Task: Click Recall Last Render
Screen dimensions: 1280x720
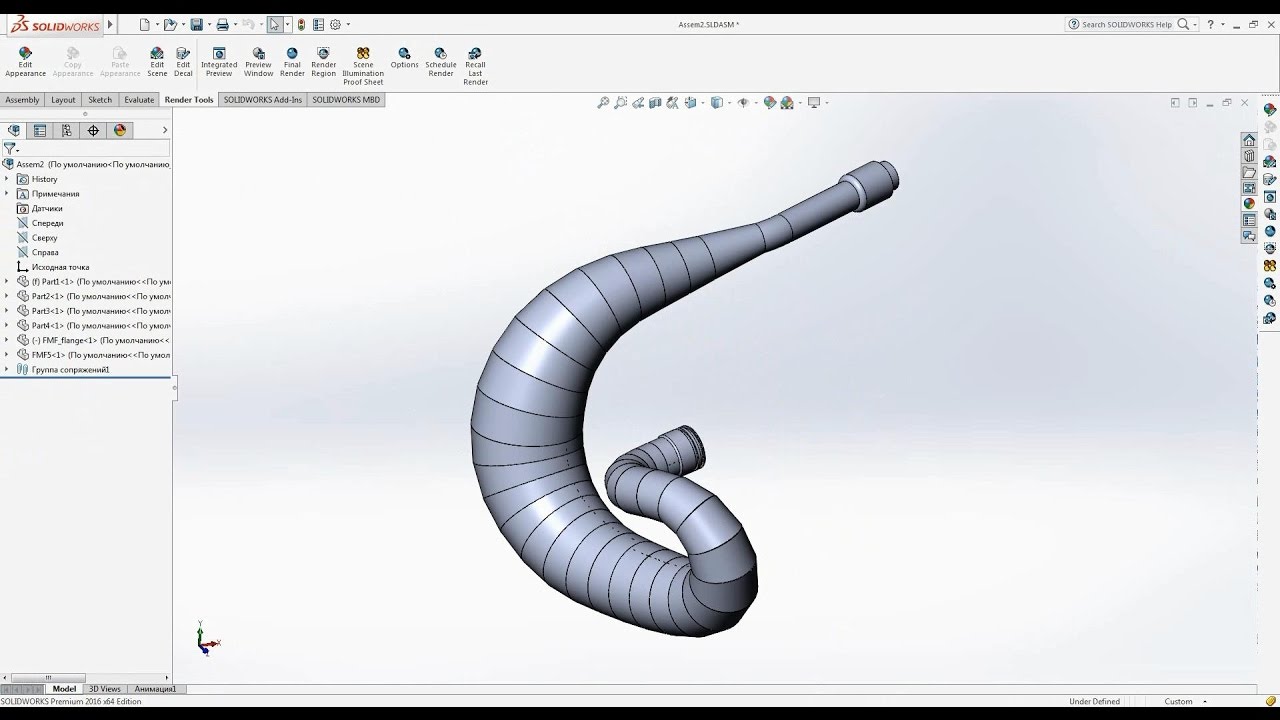Action: click(x=476, y=66)
